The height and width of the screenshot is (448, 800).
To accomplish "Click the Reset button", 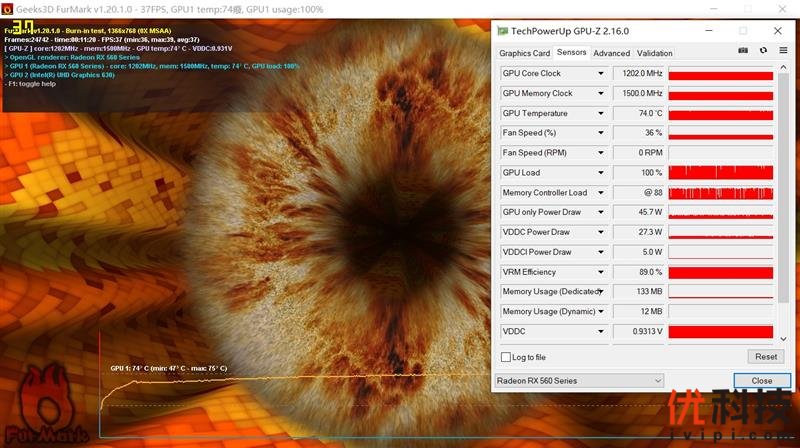I will point(766,357).
